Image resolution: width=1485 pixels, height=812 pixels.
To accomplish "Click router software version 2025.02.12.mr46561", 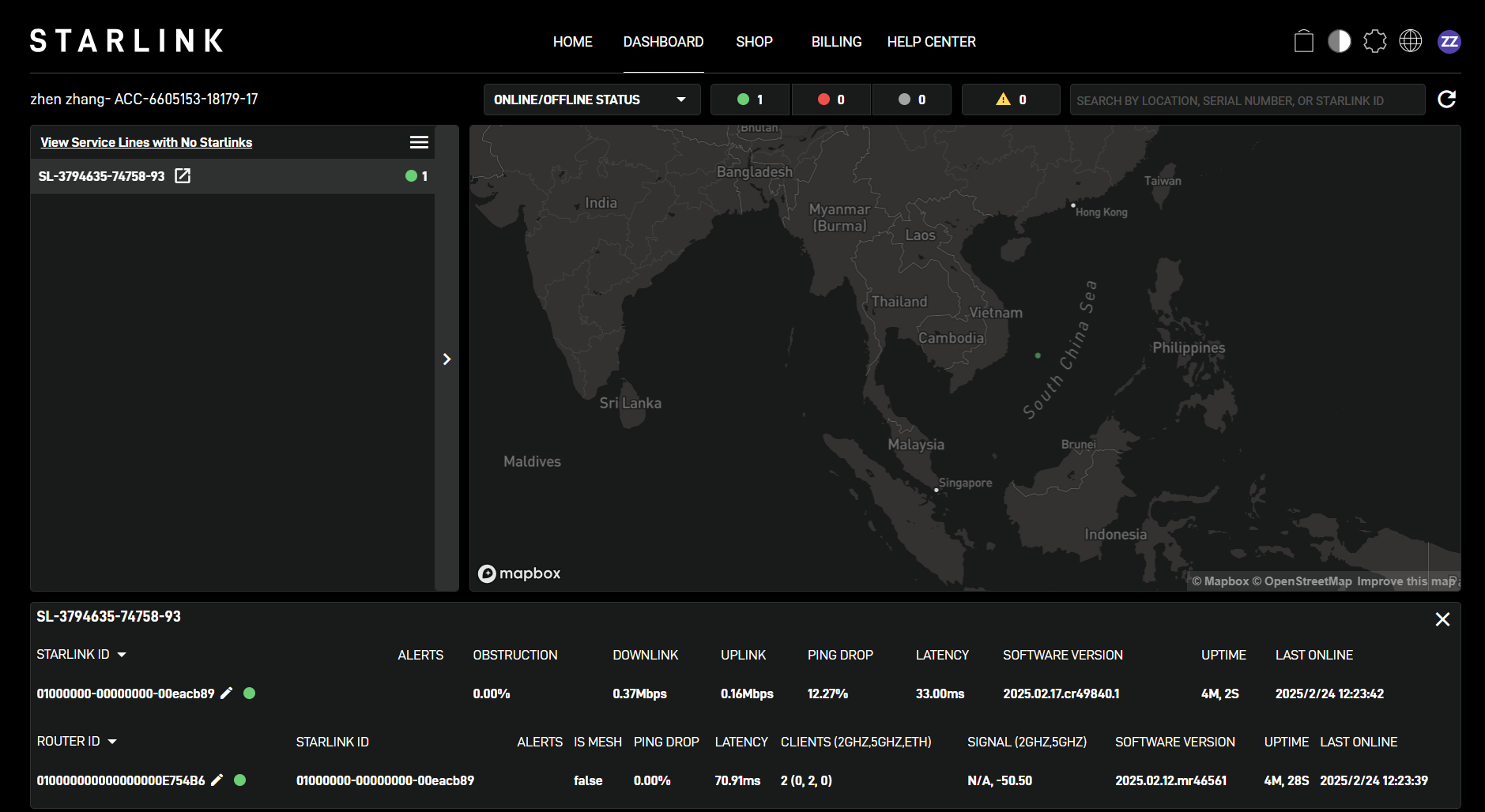I will tap(1170, 780).
